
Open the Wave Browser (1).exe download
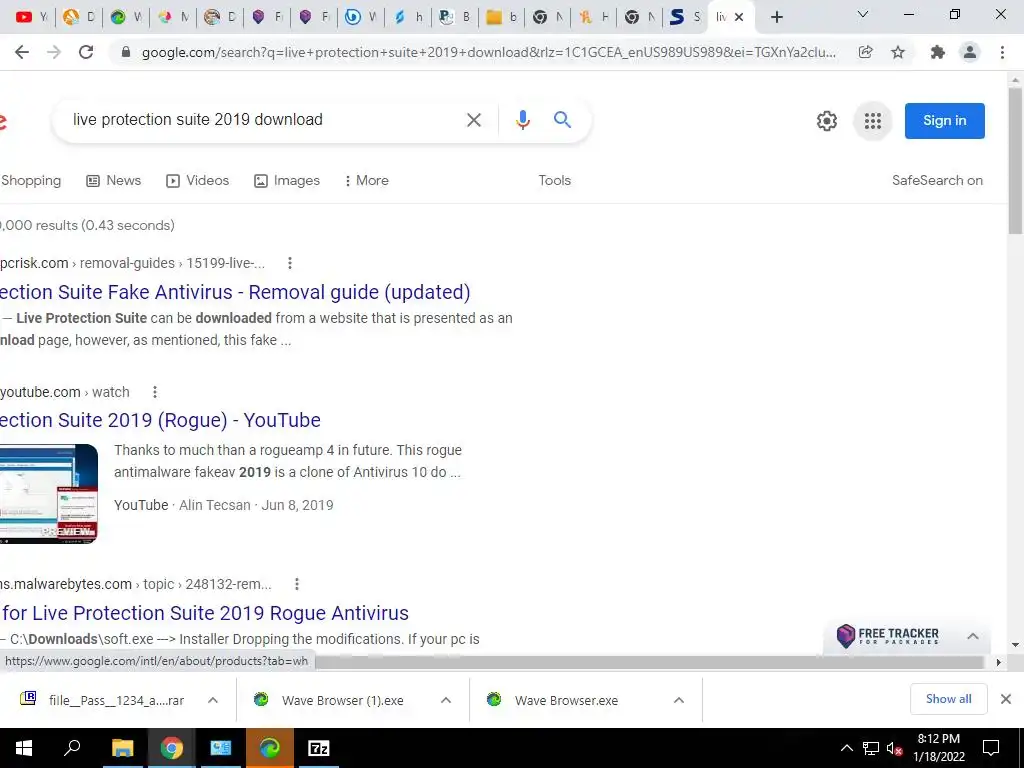coord(328,700)
